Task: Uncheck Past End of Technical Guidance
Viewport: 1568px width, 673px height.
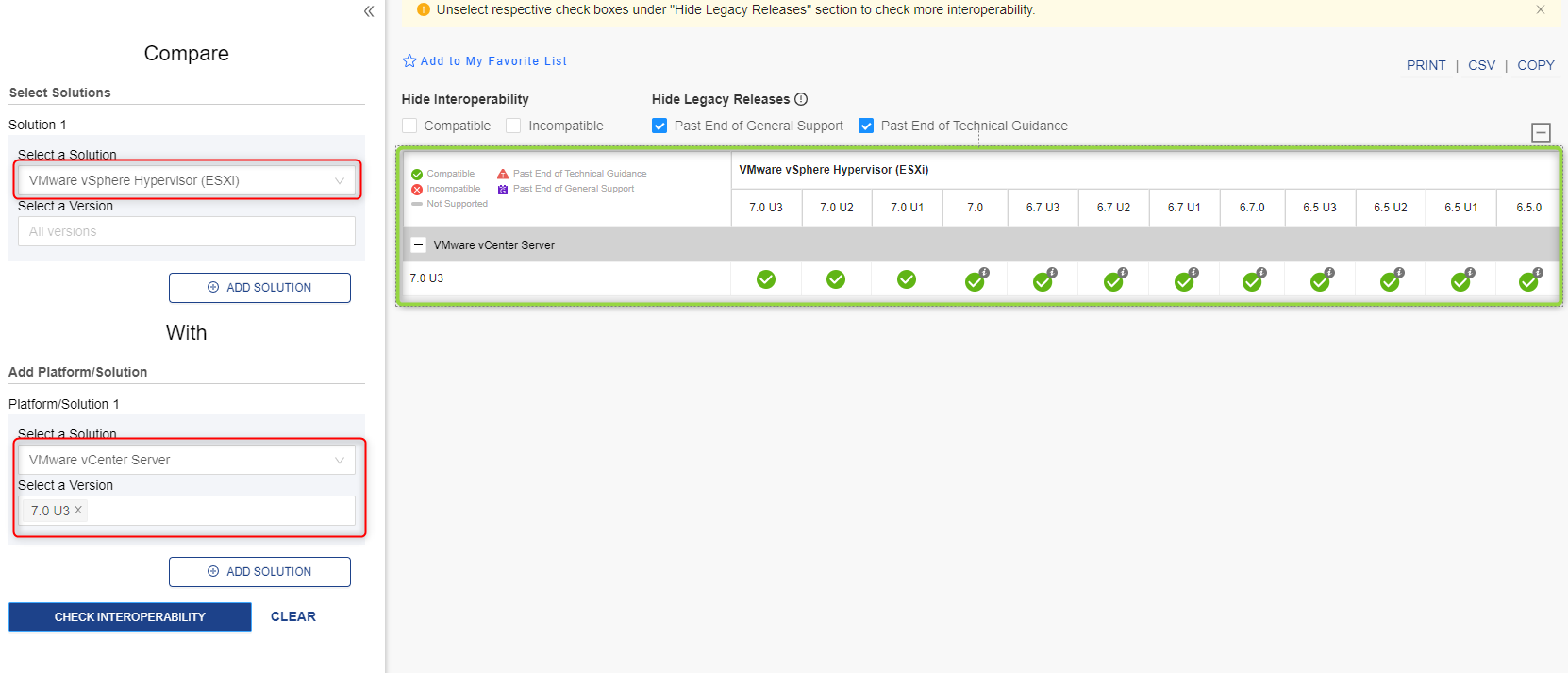Action: point(866,126)
